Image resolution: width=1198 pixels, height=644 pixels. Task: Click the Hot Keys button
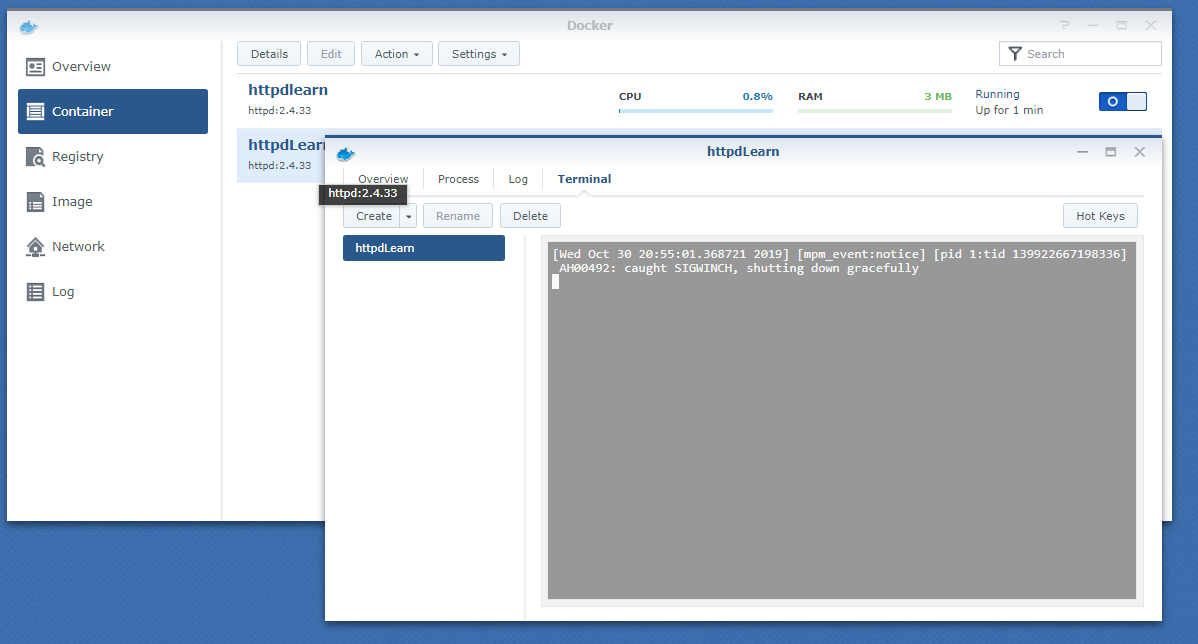(x=1100, y=215)
